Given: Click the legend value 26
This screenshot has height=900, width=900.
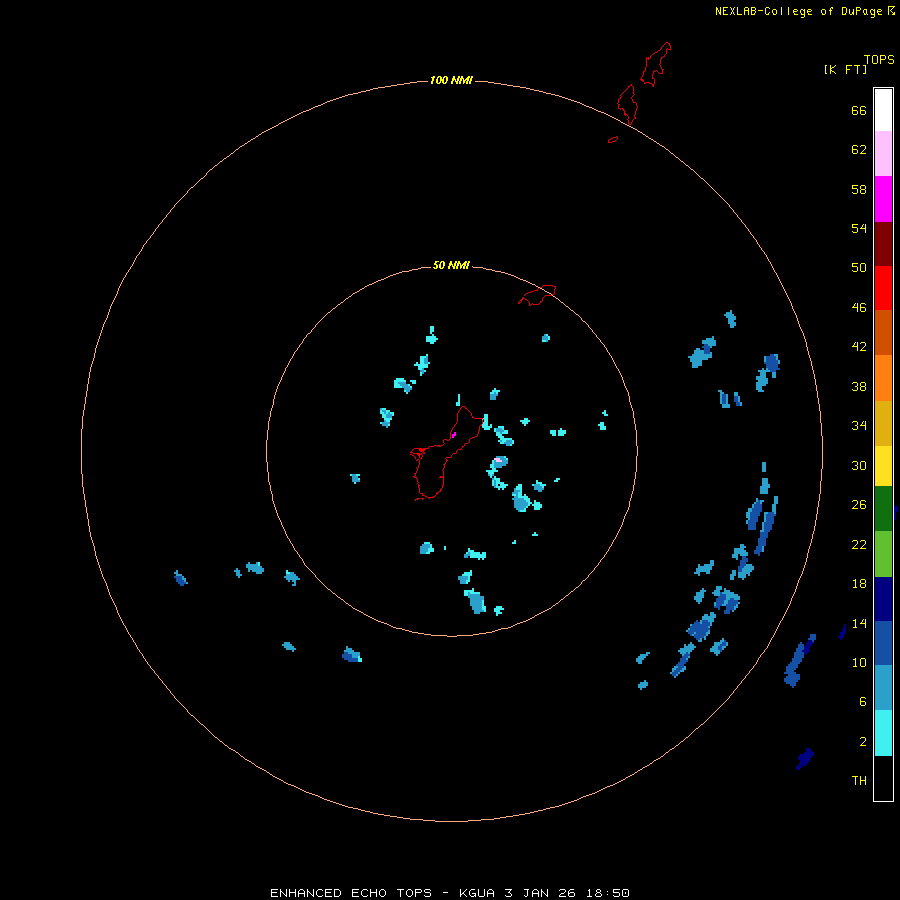Looking at the screenshot, I should point(859,505).
